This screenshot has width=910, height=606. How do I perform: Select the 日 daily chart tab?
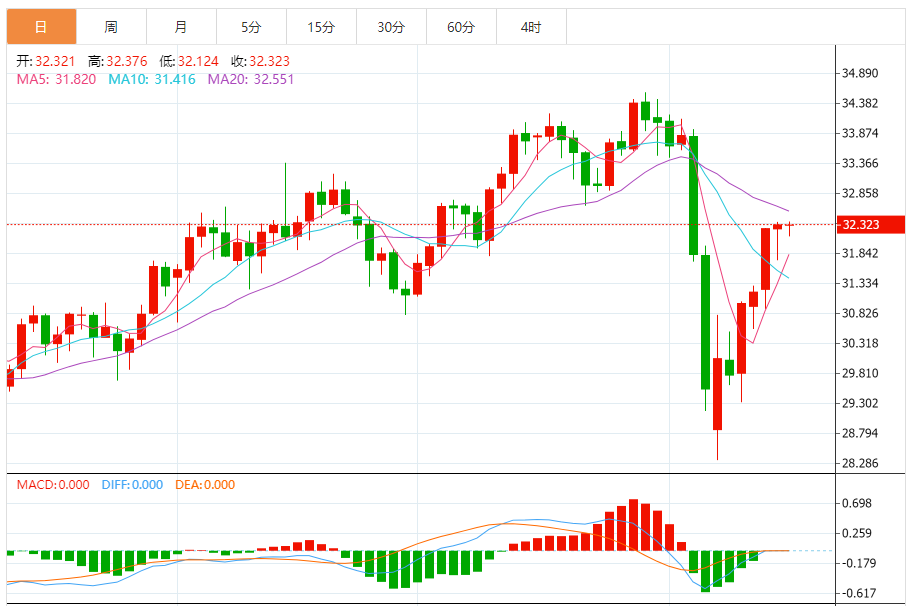(x=41, y=27)
